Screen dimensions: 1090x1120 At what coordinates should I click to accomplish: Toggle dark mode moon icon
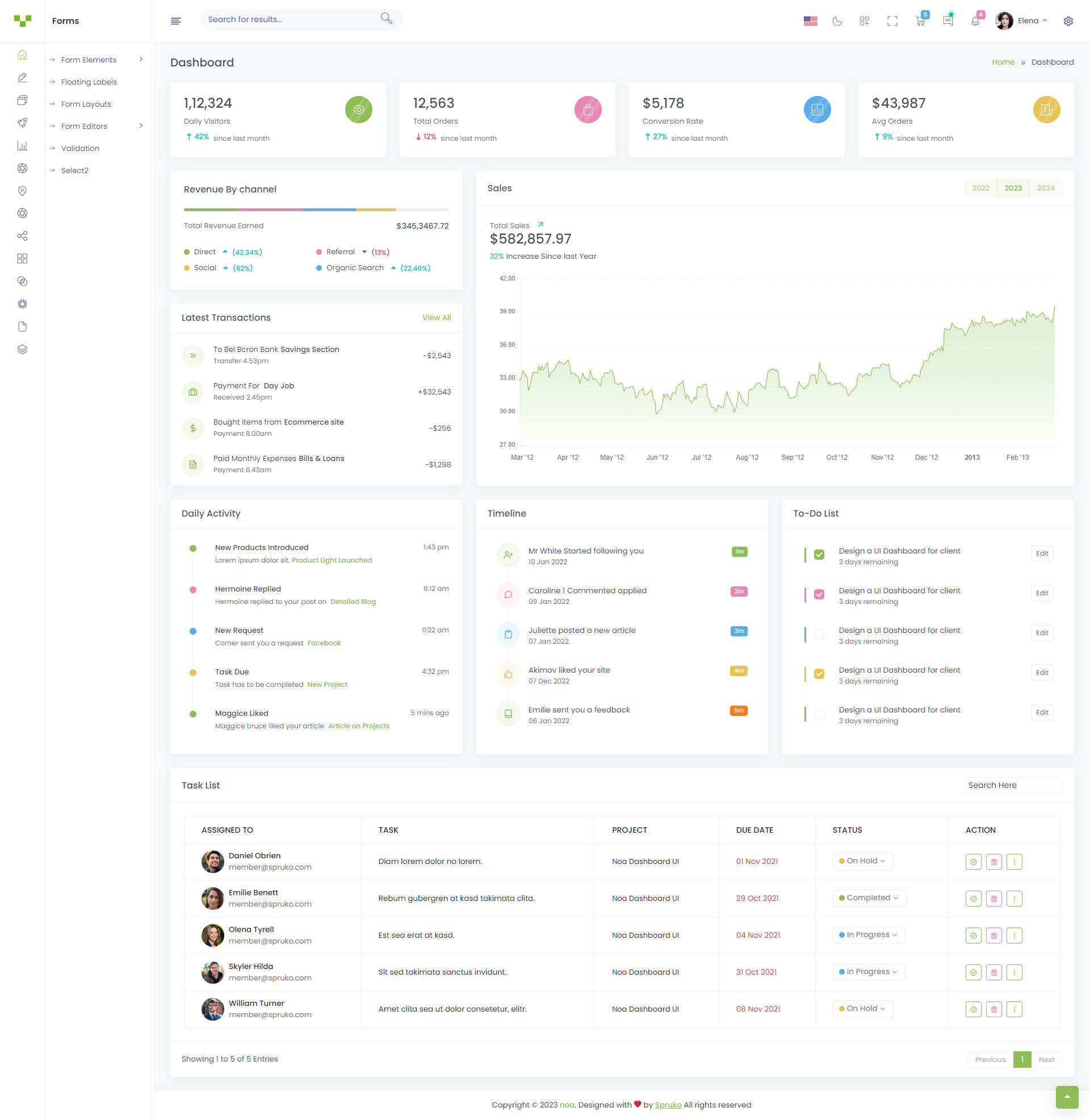click(x=837, y=21)
